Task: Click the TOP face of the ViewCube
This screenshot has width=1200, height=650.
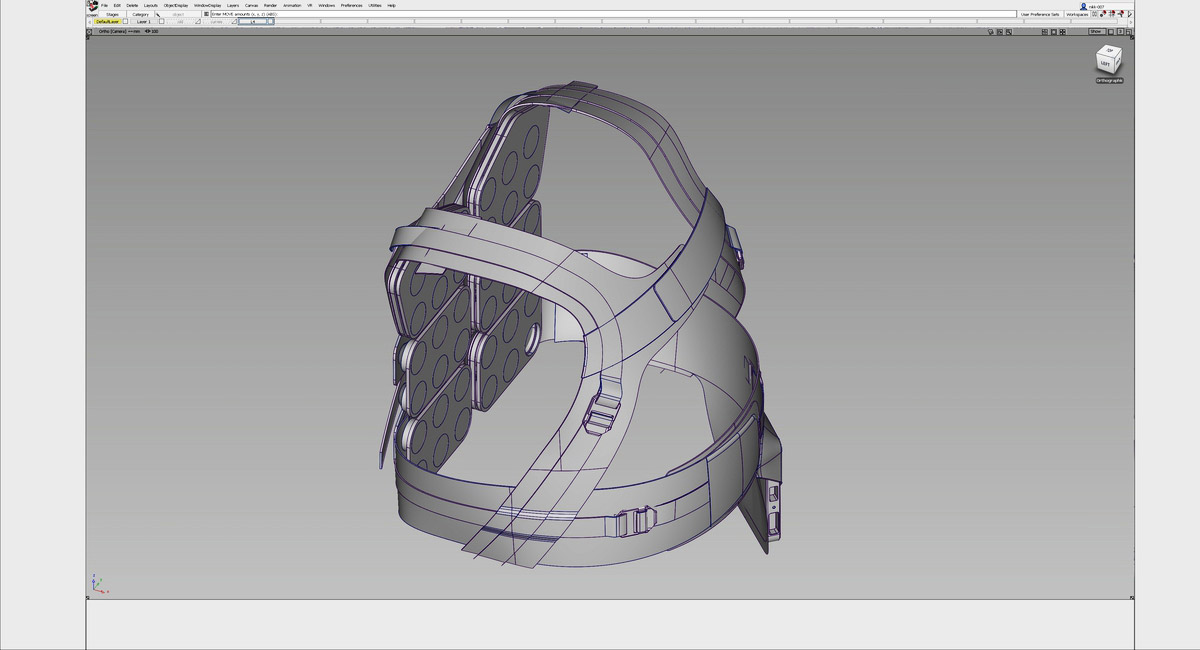Action: click(x=1109, y=50)
